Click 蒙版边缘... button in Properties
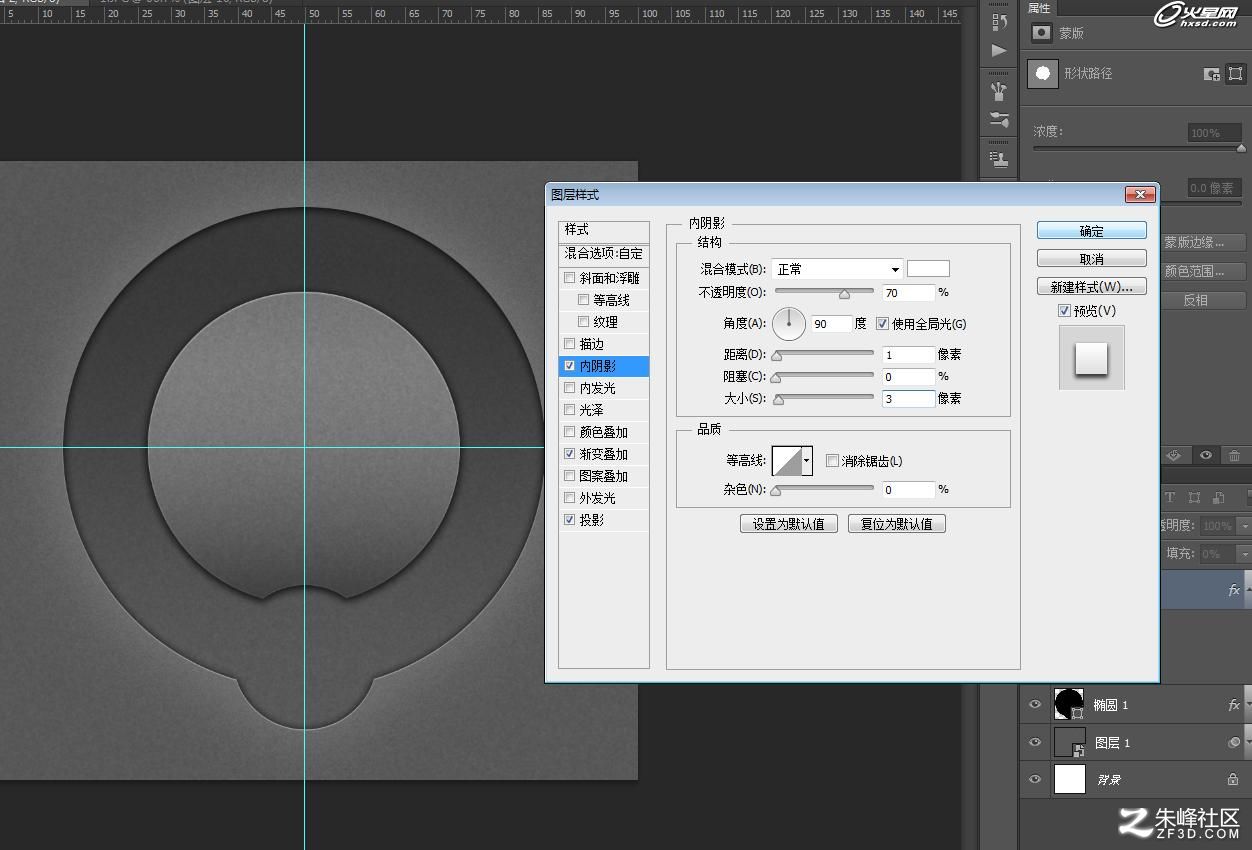This screenshot has width=1252, height=850. click(x=1201, y=243)
